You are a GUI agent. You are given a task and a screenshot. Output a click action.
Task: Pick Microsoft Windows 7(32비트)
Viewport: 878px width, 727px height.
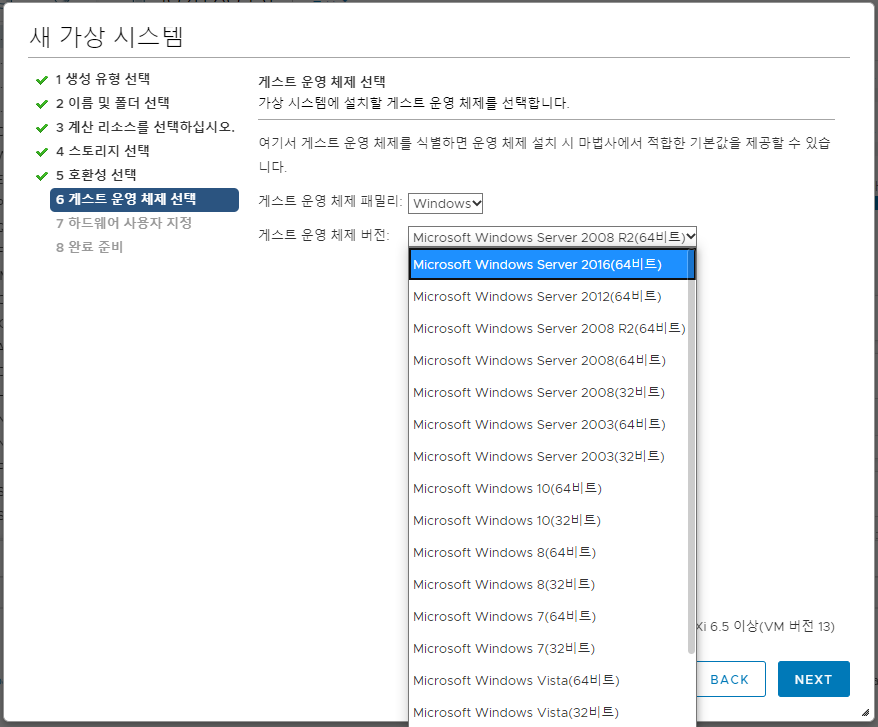click(x=549, y=647)
